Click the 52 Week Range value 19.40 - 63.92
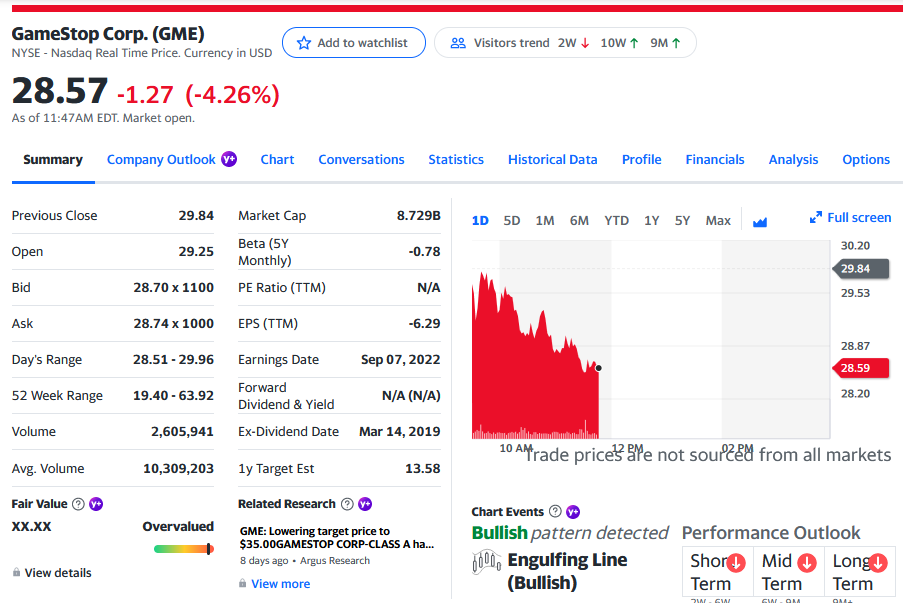The width and height of the screenshot is (903, 603). click(173, 396)
